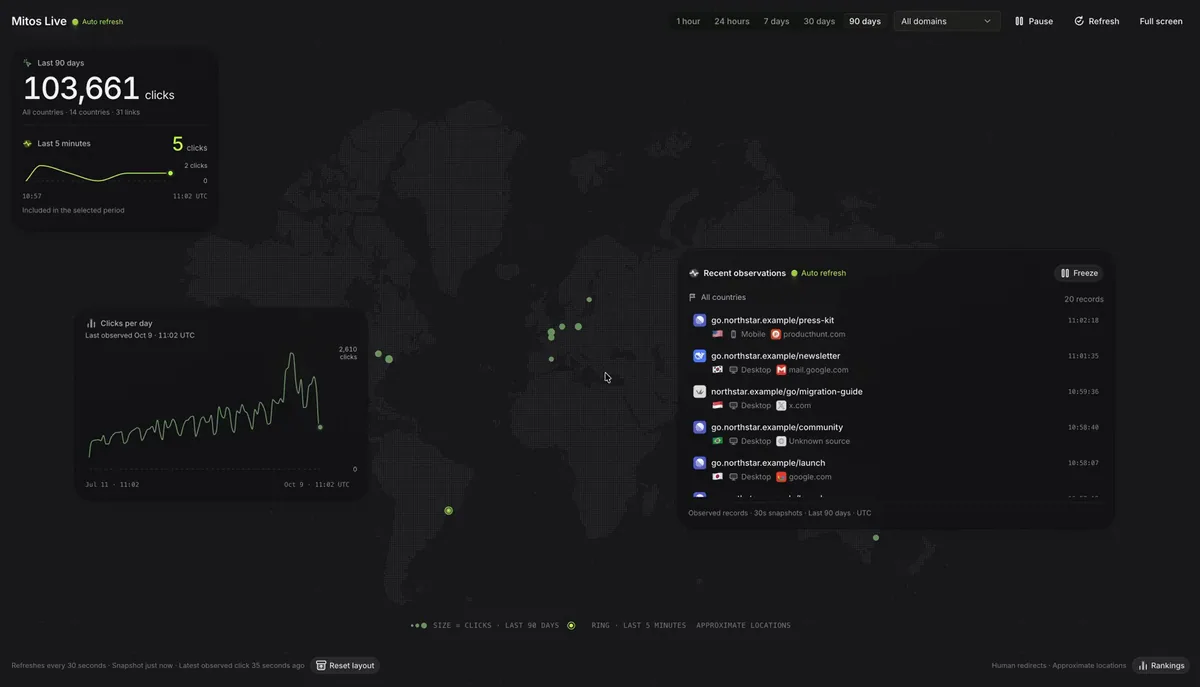Click the latest point on 5-minute sparkline
Image resolution: width=1200 pixels, height=687 pixels.
[170, 173]
